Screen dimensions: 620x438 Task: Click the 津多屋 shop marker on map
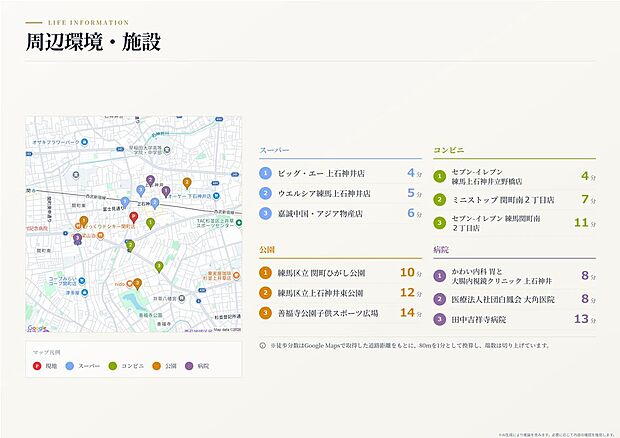pyautogui.click(x=84, y=293)
